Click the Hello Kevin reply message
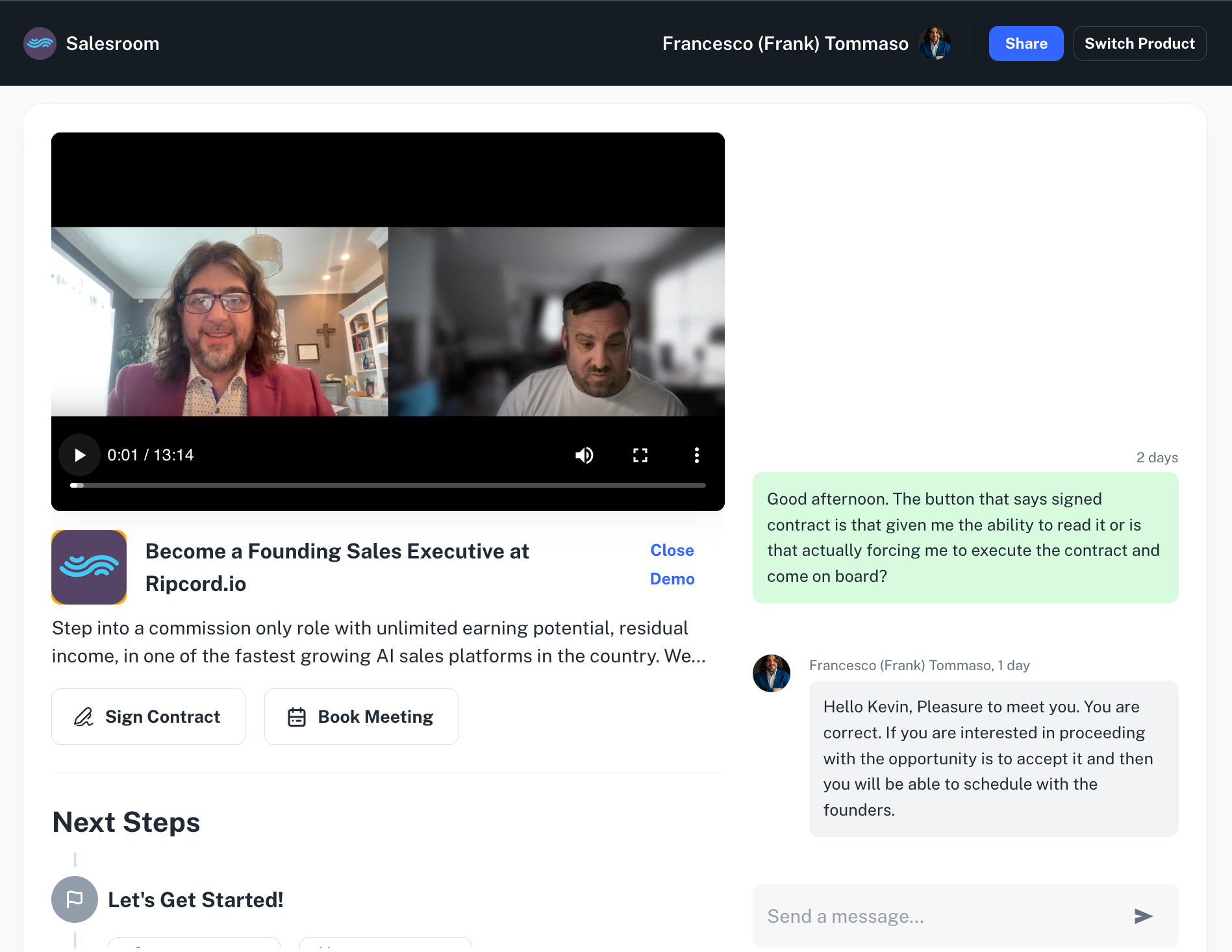The image size is (1232, 952). point(994,758)
